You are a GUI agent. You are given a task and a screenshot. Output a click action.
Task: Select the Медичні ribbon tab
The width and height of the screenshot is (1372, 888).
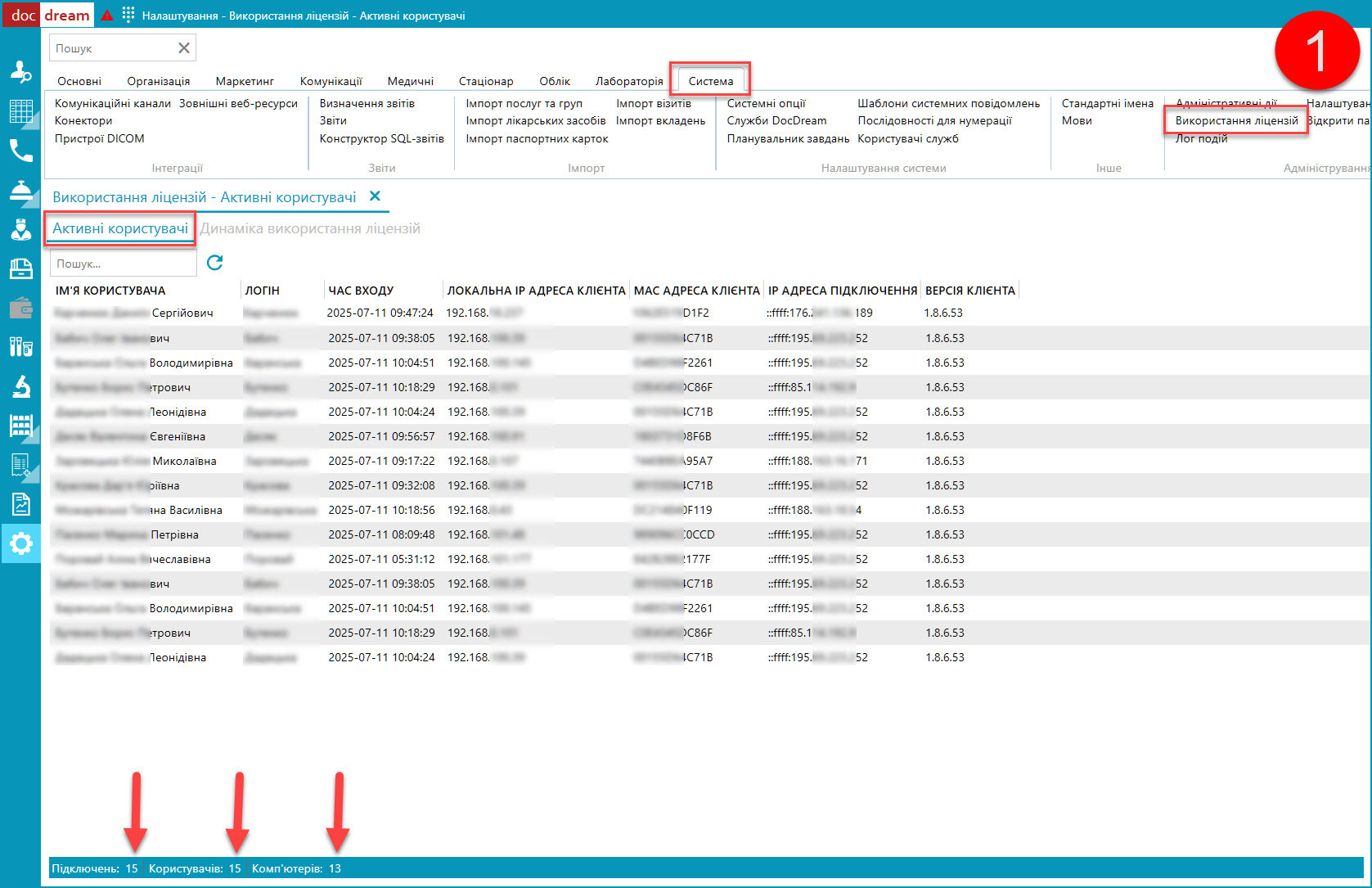point(410,81)
